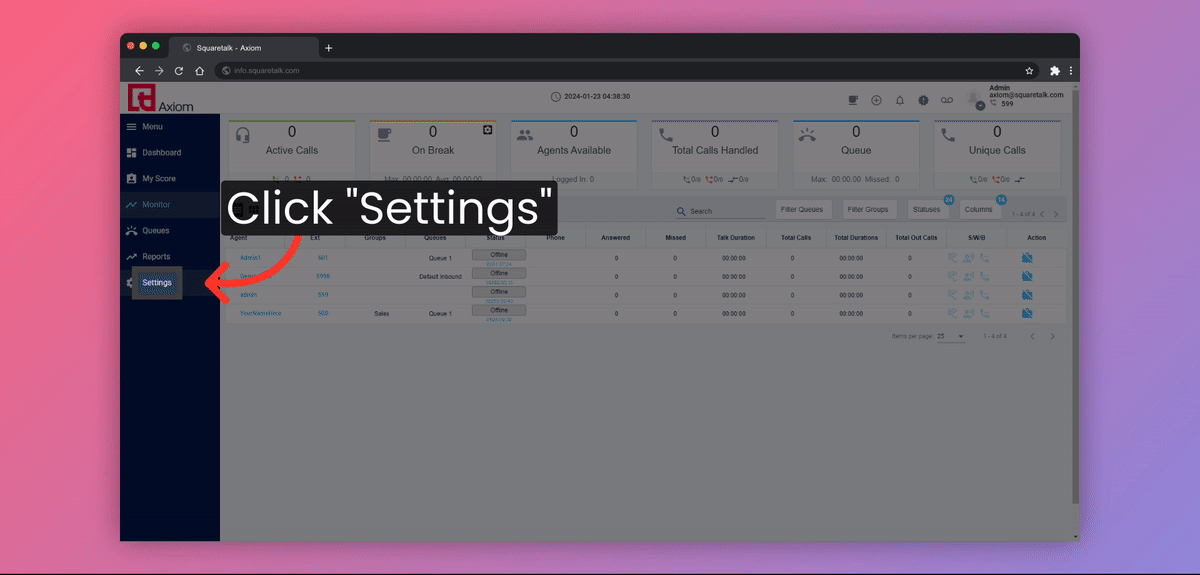Click extension 500 in the Ext column
The width and height of the screenshot is (1200, 575).
point(322,313)
